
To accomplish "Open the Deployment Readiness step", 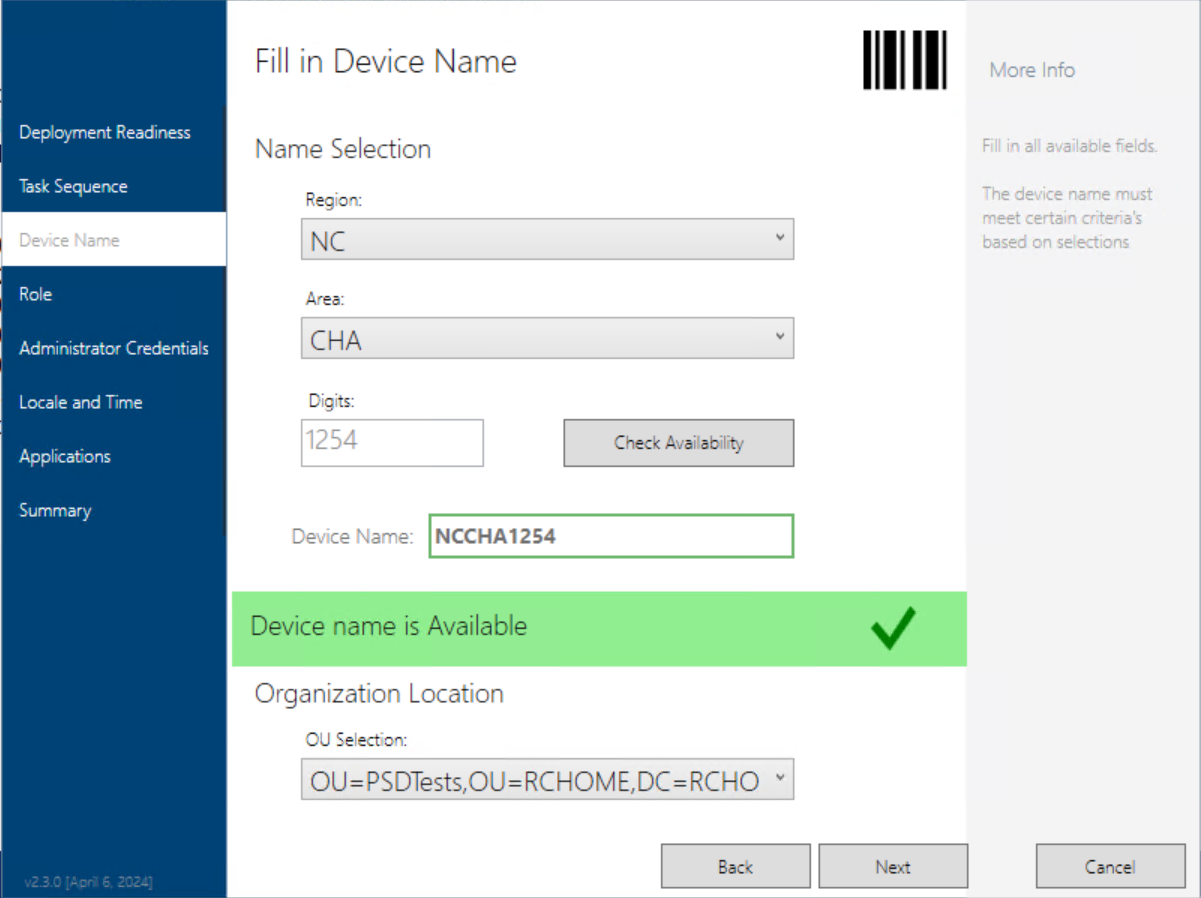I will click(x=113, y=132).
